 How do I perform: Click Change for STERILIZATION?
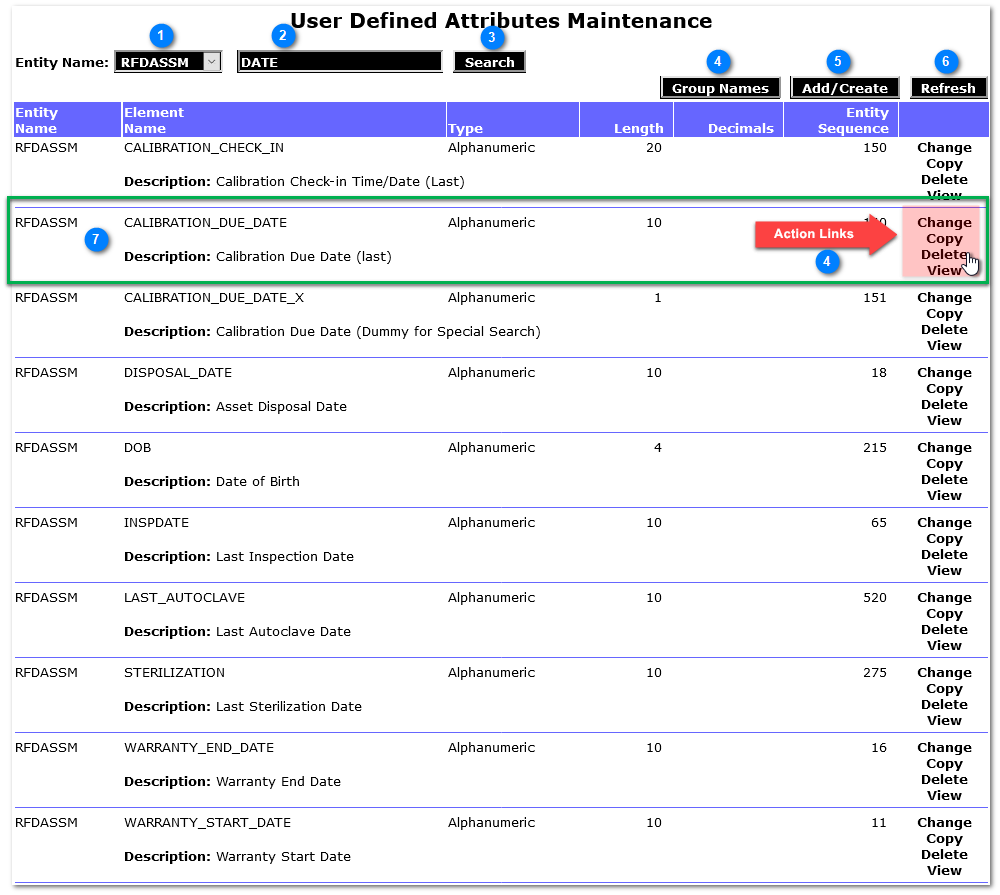944,672
